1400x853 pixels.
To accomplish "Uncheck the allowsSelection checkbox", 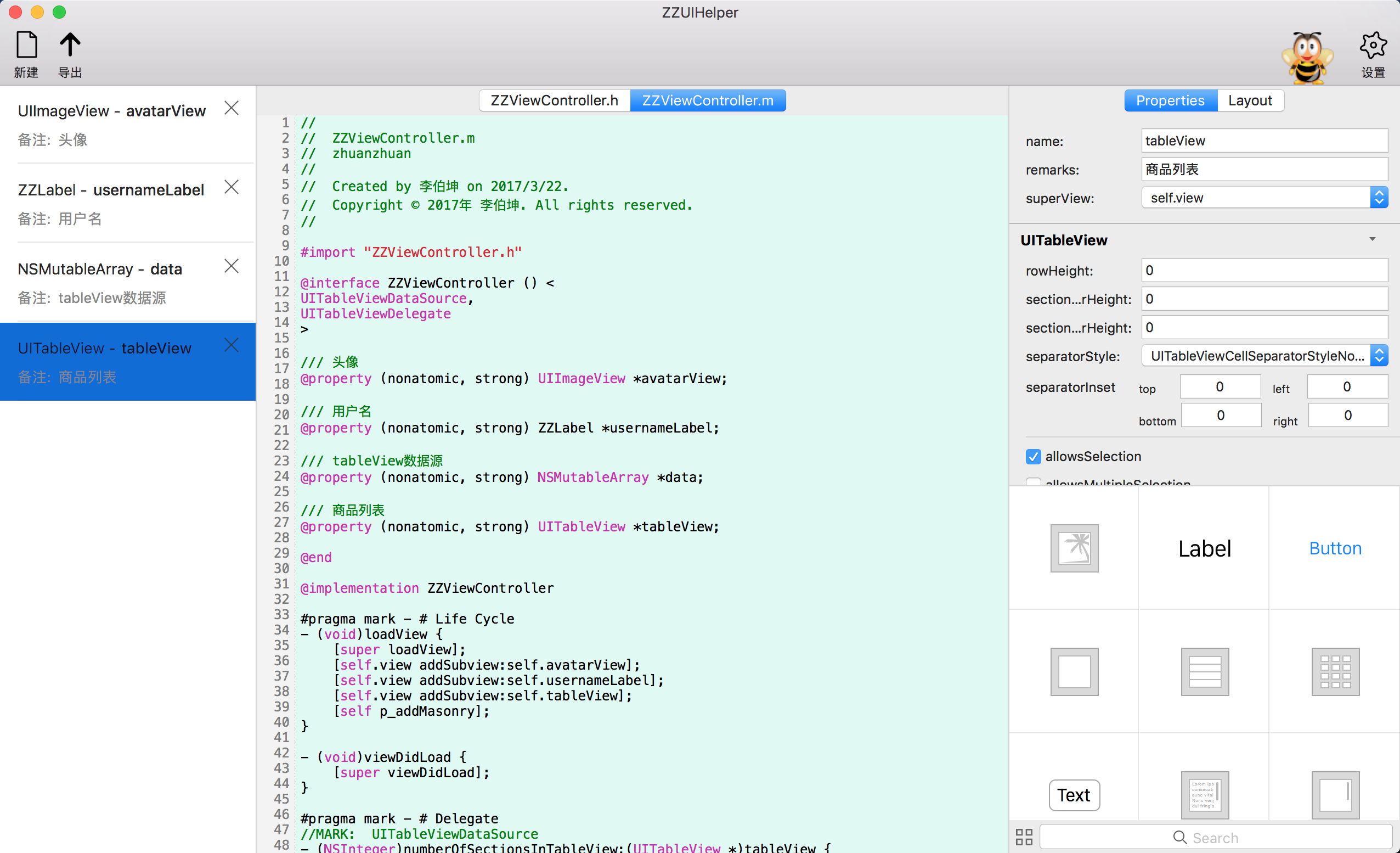I will click(1033, 457).
